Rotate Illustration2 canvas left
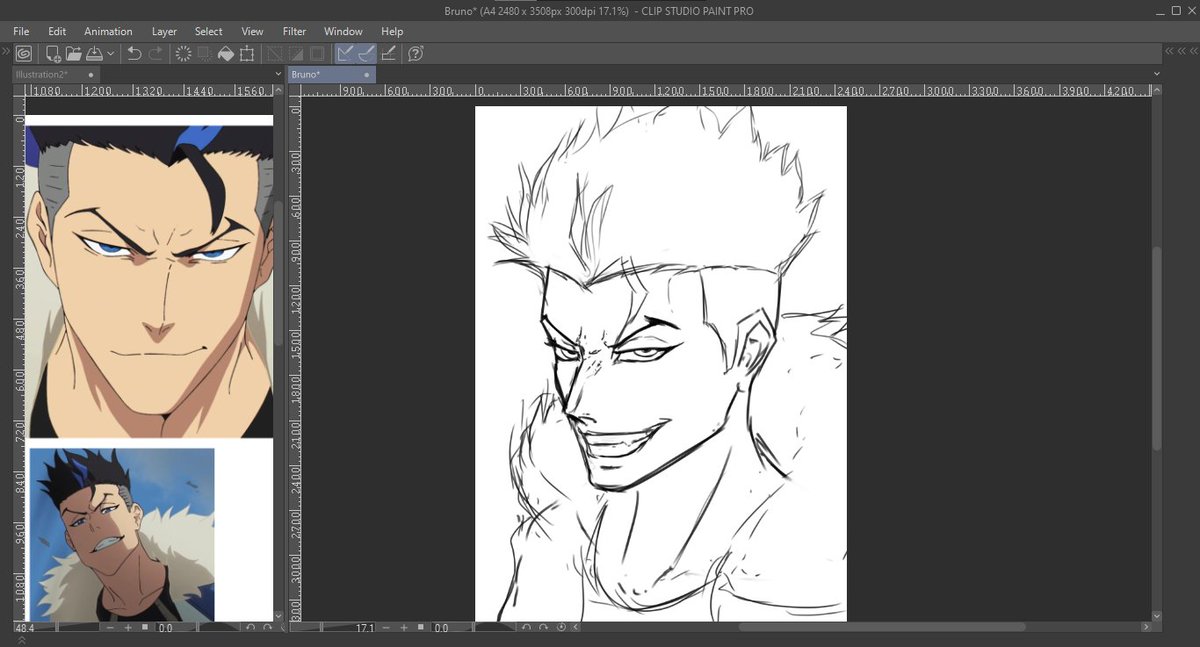 [250, 628]
